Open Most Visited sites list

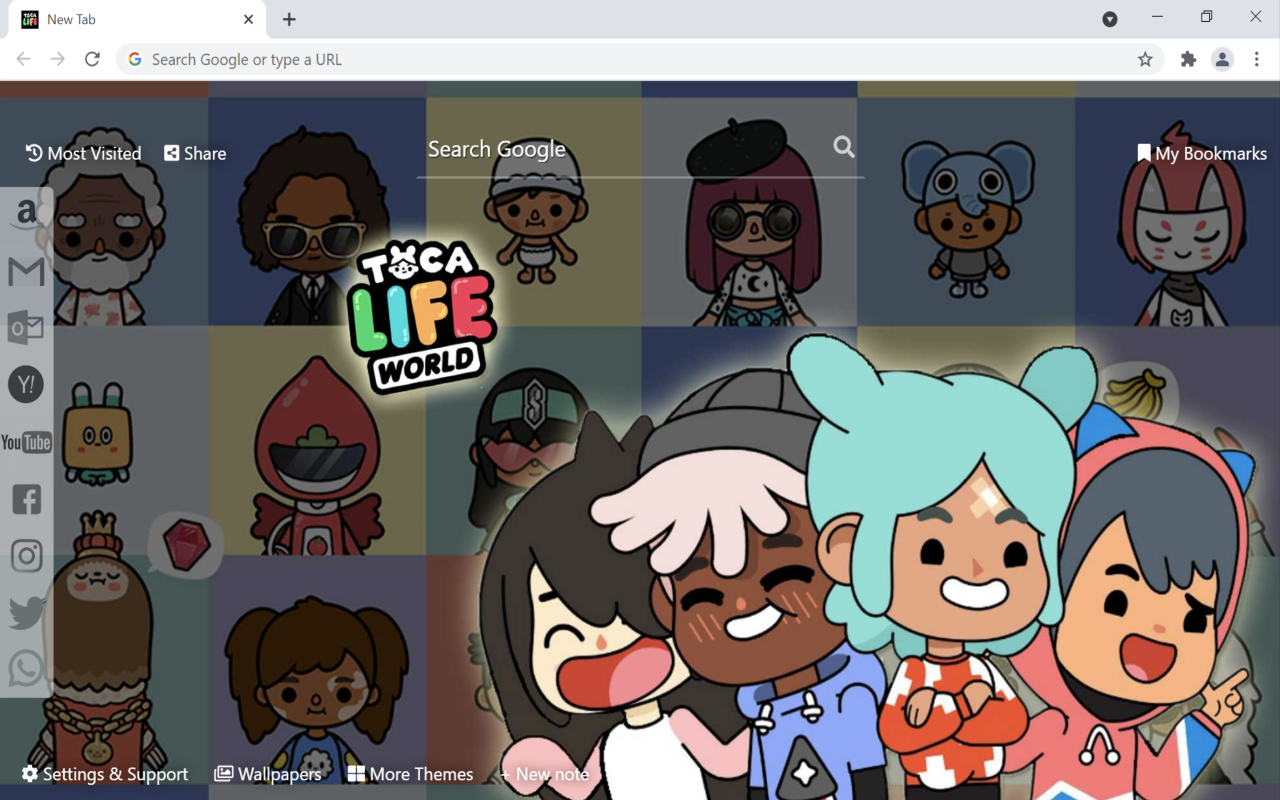click(x=83, y=153)
